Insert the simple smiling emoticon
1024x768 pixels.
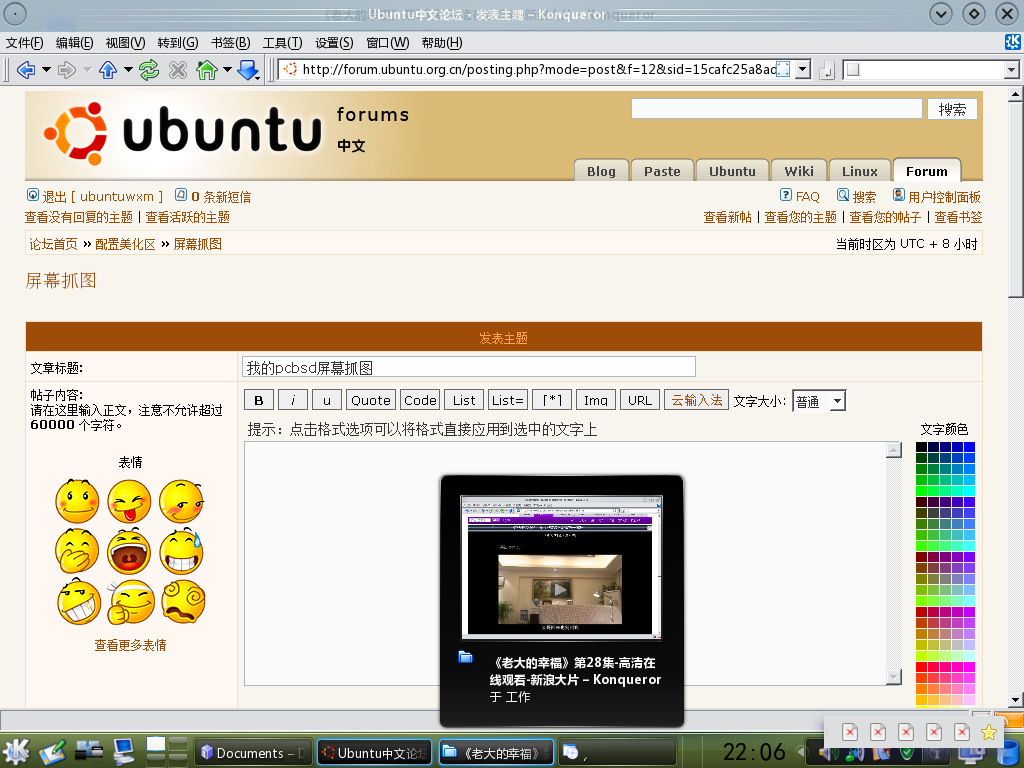pyautogui.click(x=77, y=502)
